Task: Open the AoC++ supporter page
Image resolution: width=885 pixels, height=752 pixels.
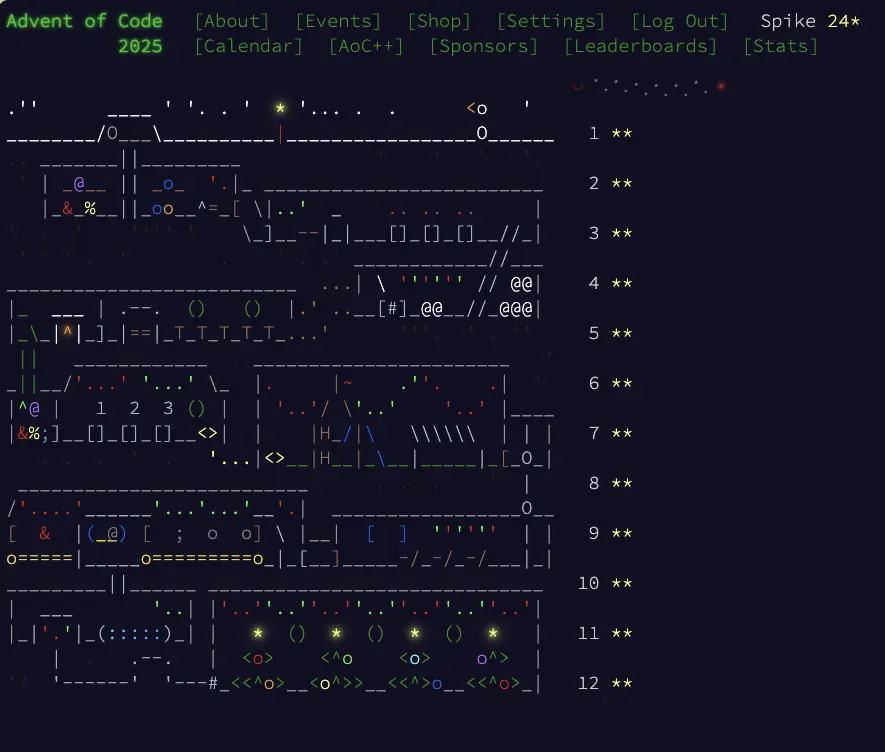Action: [x=366, y=46]
